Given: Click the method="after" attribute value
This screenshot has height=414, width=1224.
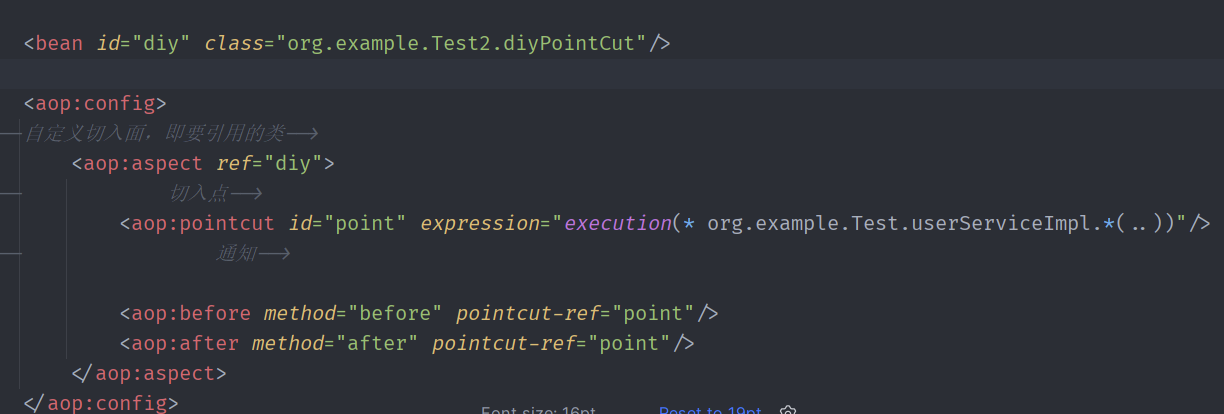Looking at the screenshot, I should click(376, 343).
